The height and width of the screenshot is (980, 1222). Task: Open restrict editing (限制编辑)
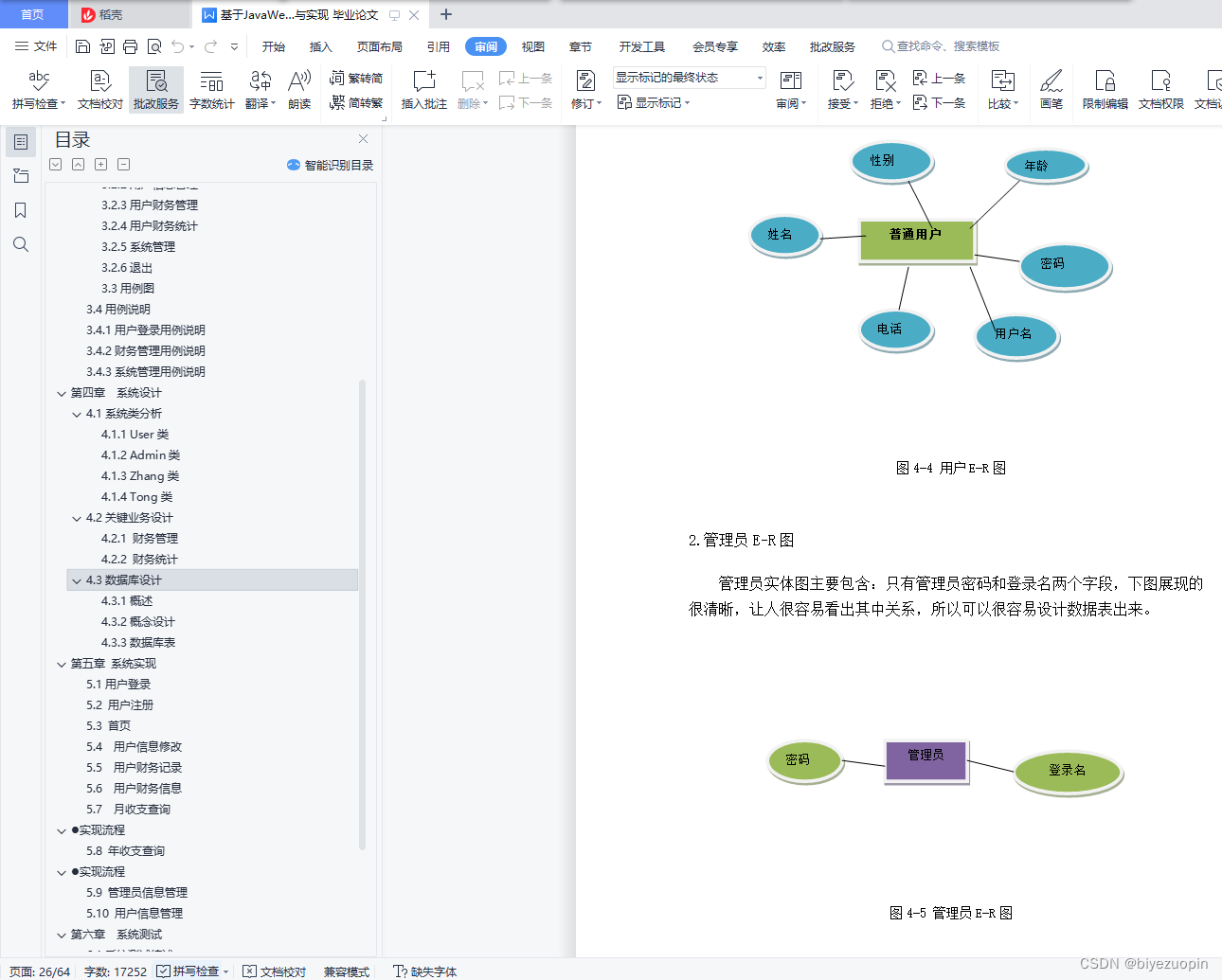pos(1105,90)
